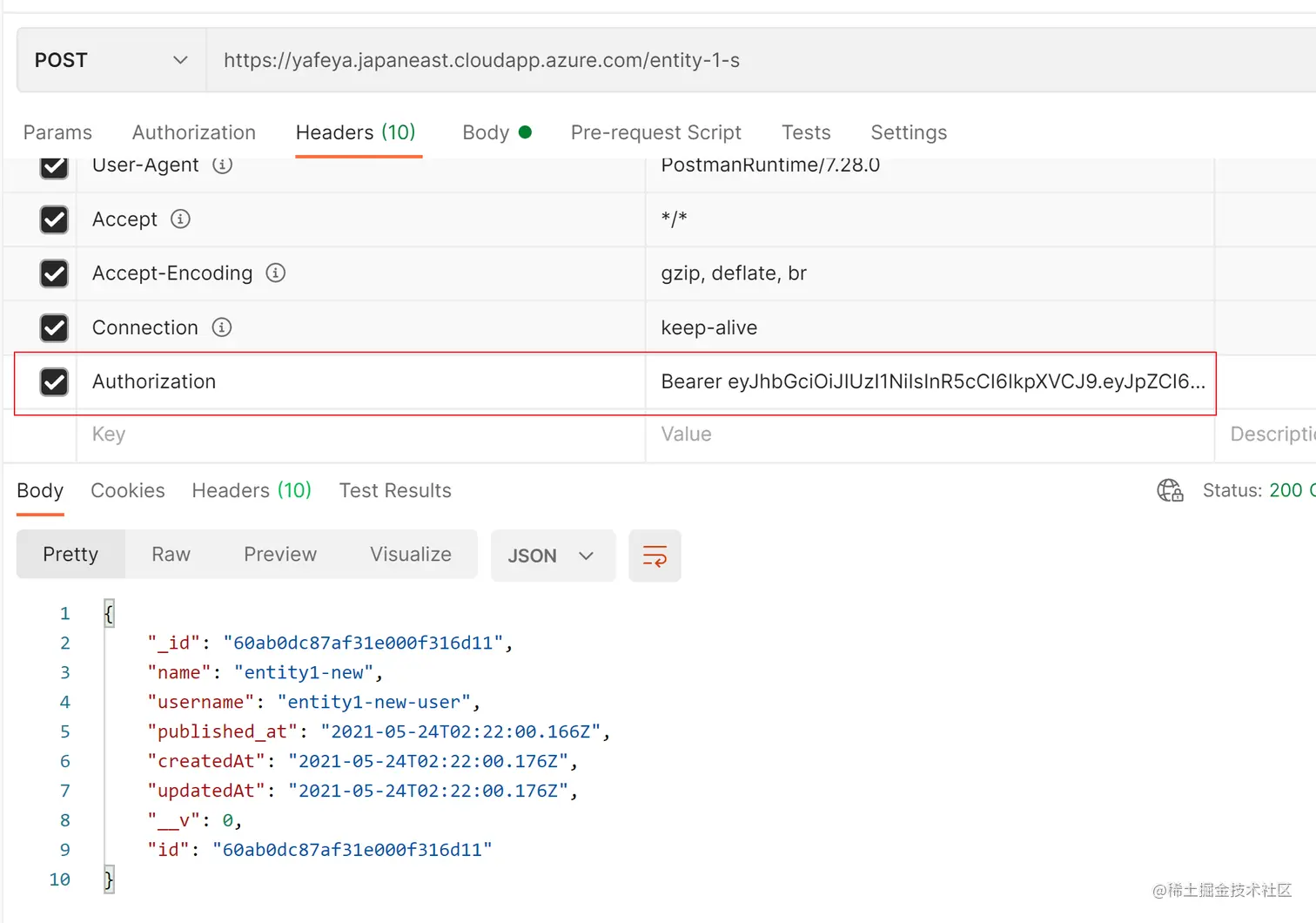Toggle the Connection header checkbox
This screenshot has width=1316, height=923.
tap(54, 327)
